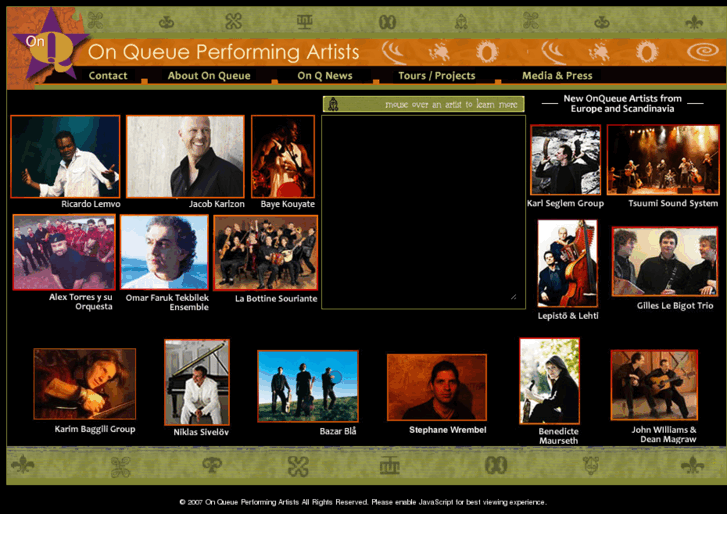
Task: Open About On Queue page
Action: [209, 76]
